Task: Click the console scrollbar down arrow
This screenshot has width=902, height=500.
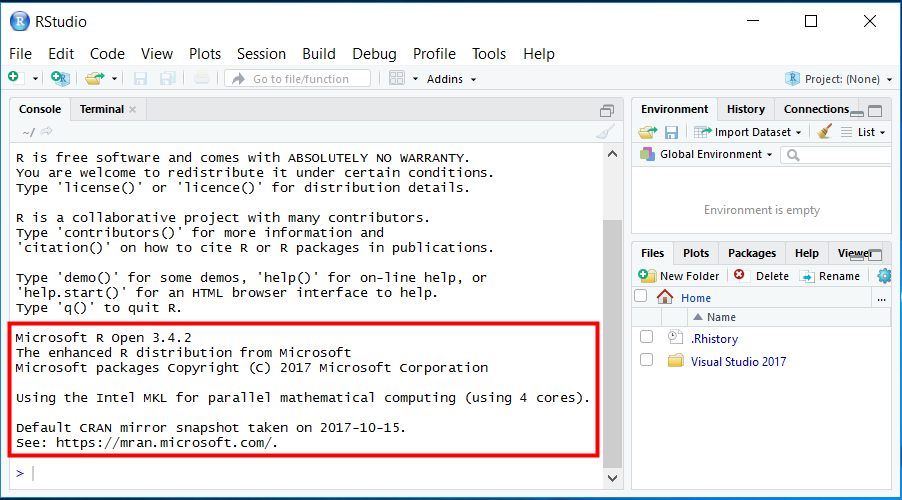Action: pyautogui.click(x=613, y=478)
